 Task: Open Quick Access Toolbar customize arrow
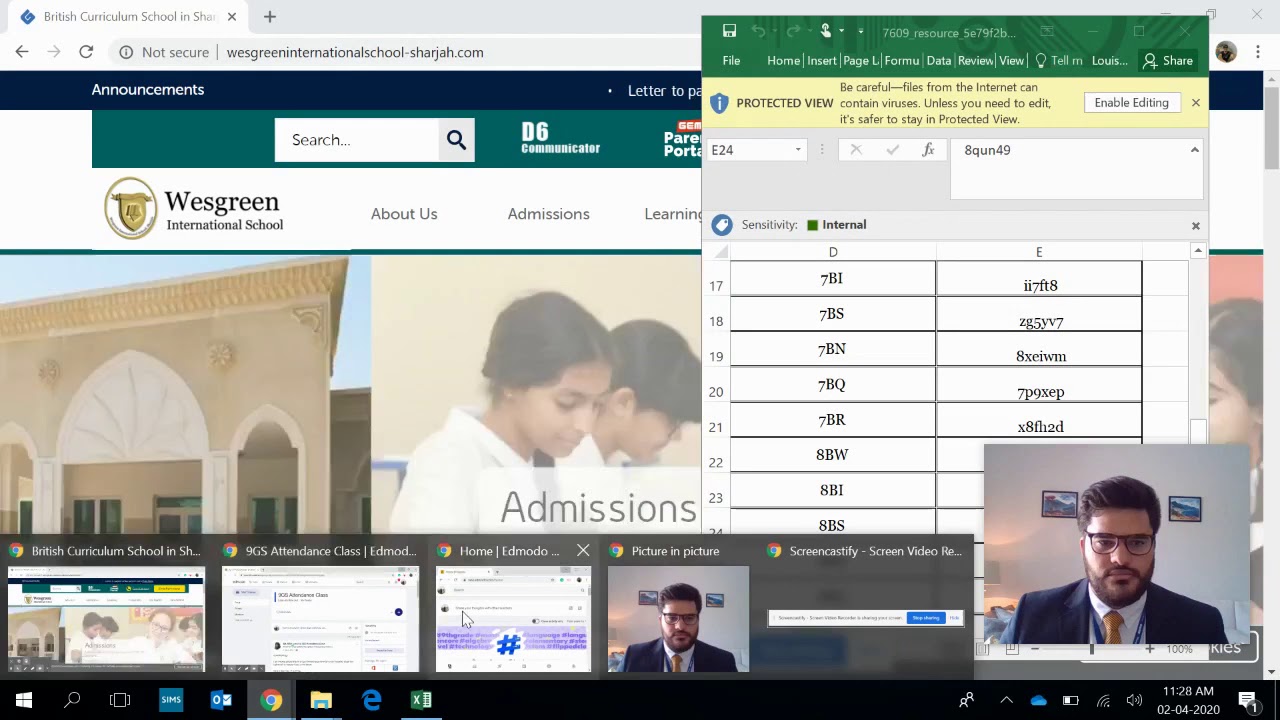pyautogui.click(x=860, y=32)
